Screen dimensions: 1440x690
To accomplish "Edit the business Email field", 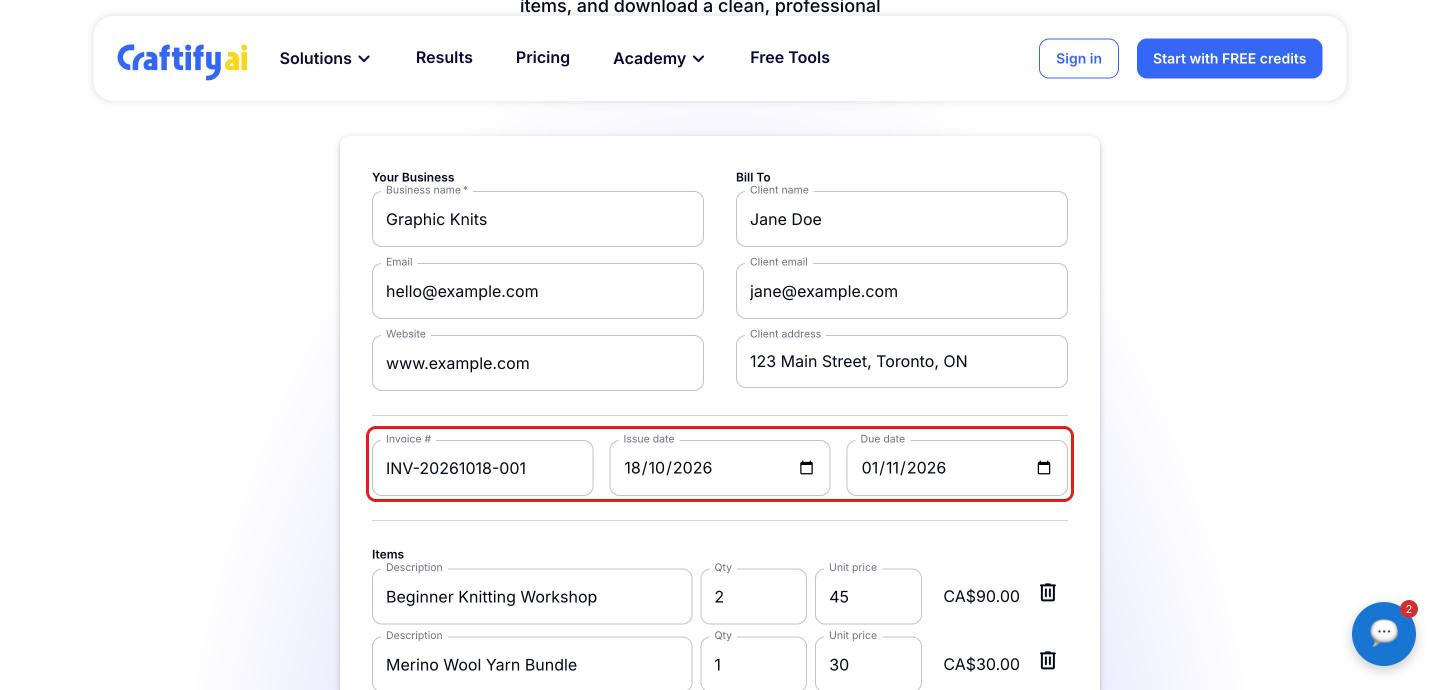I will click(538, 291).
